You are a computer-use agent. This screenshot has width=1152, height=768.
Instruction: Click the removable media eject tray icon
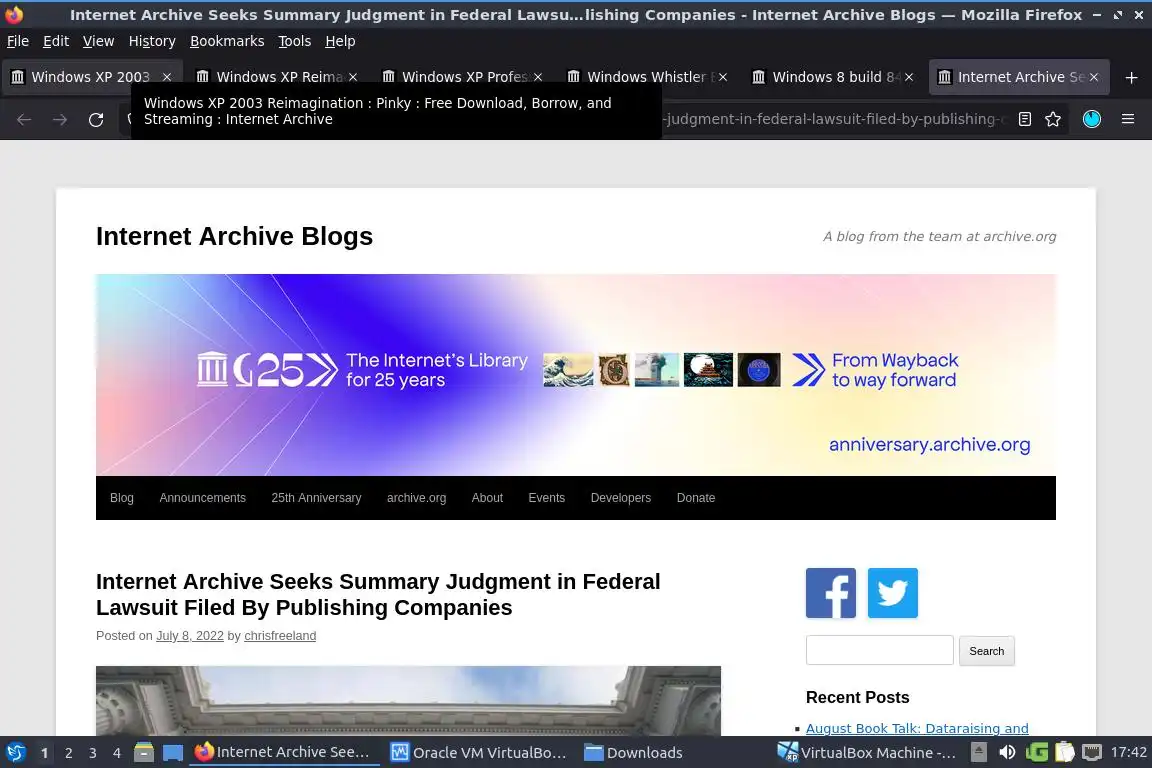click(x=979, y=753)
